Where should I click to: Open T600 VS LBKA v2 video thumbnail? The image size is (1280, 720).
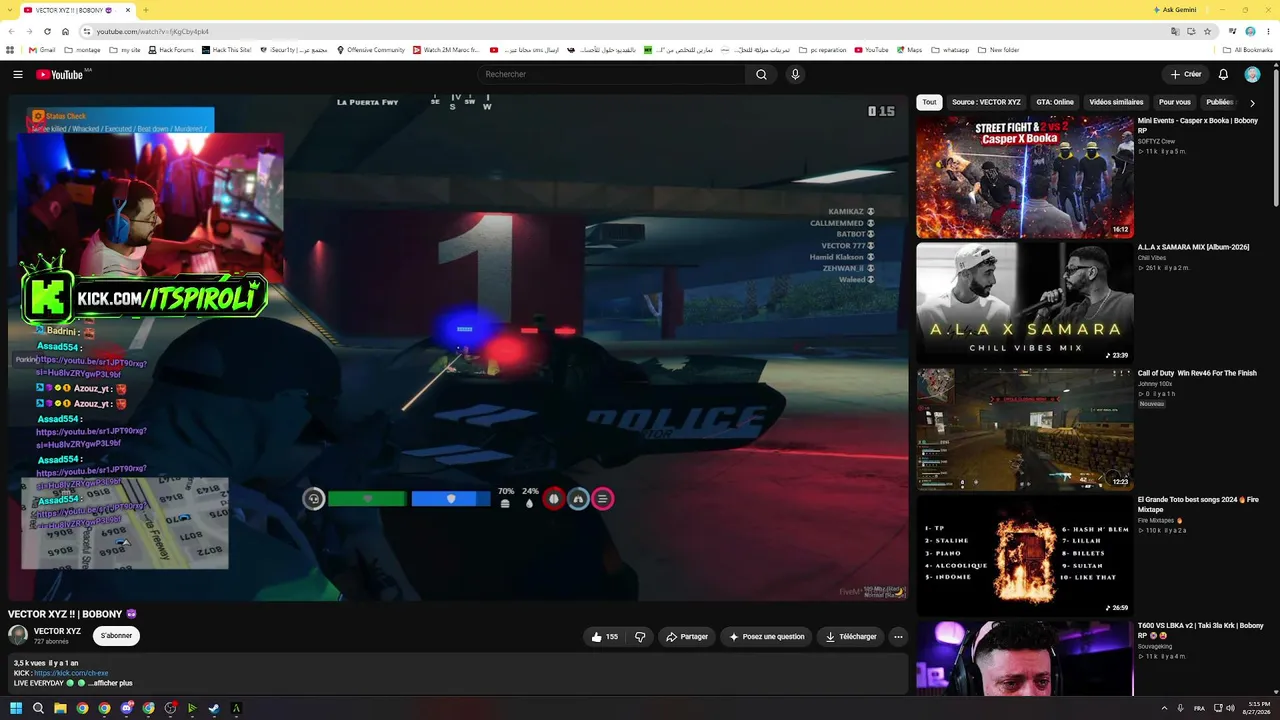tap(1025, 658)
